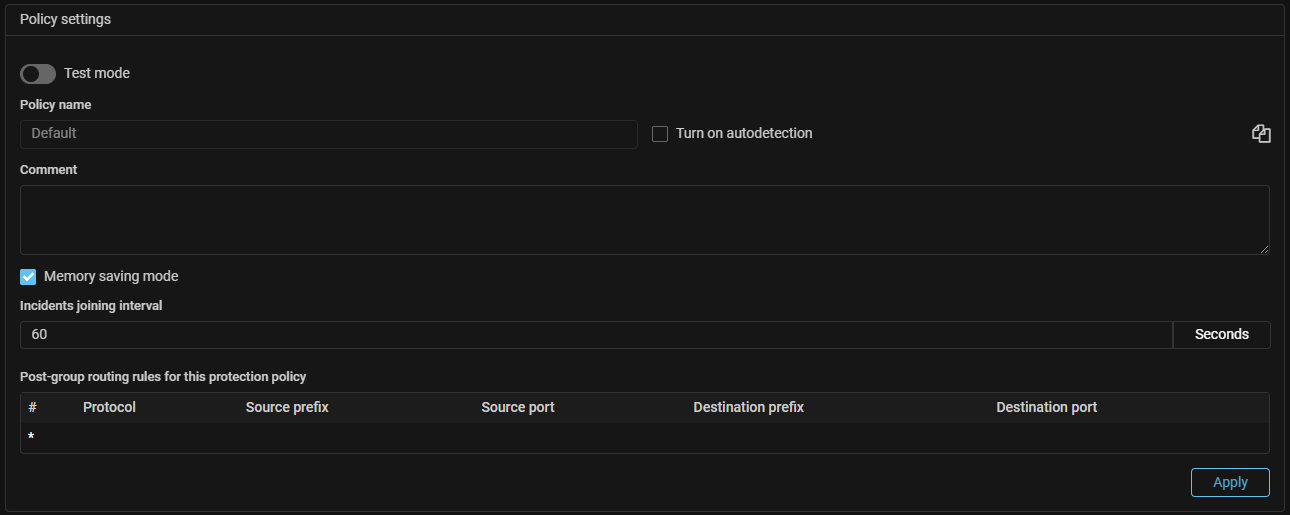The width and height of the screenshot is (1290, 515).
Task: Click the Protocol column header
Action: [x=109, y=407]
